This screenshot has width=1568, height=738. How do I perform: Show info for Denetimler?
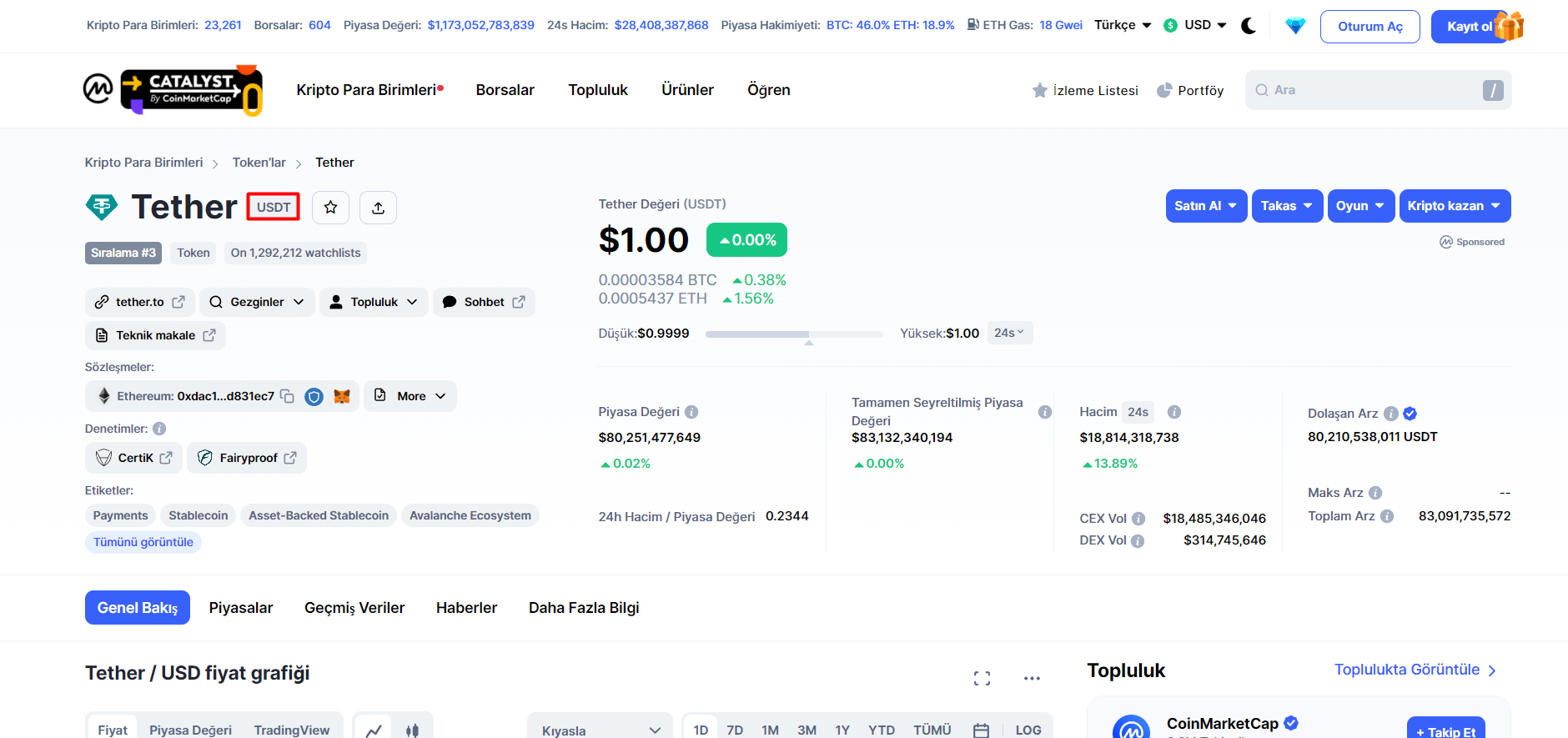click(159, 429)
